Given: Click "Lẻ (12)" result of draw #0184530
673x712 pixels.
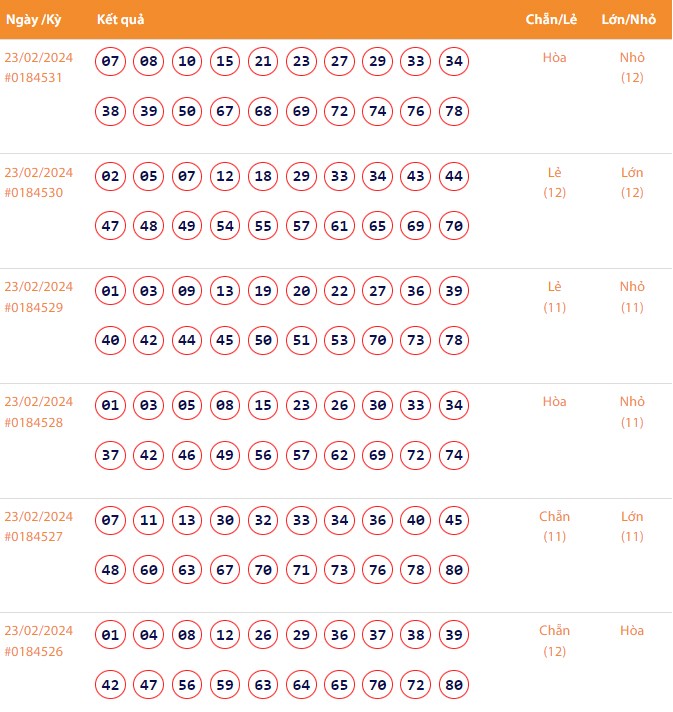Looking at the screenshot, I should [x=555, y=182].
